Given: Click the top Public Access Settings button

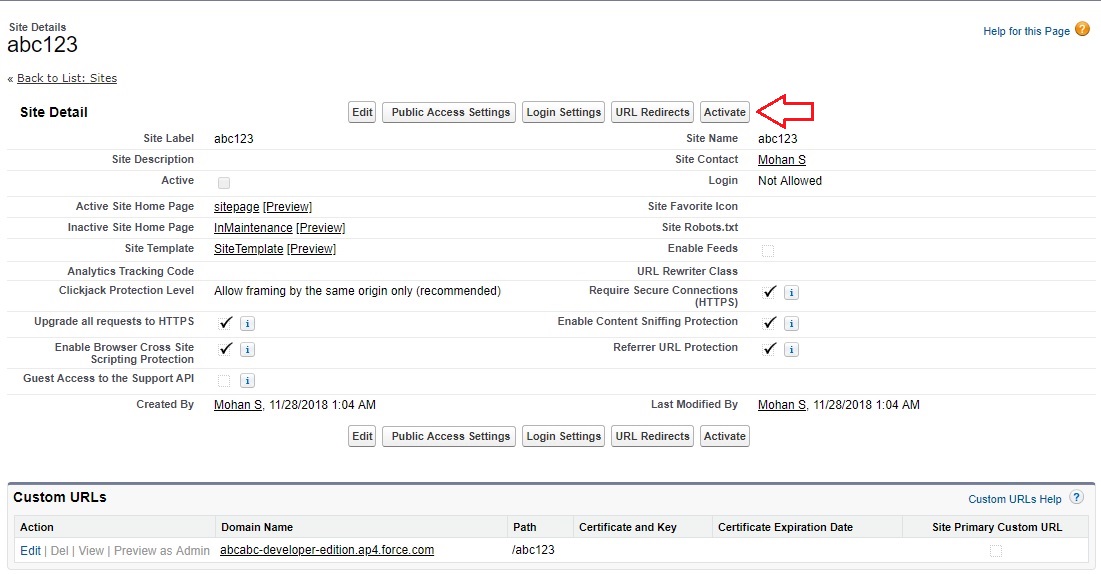Looking at the screenshot, I should point(450,112).
